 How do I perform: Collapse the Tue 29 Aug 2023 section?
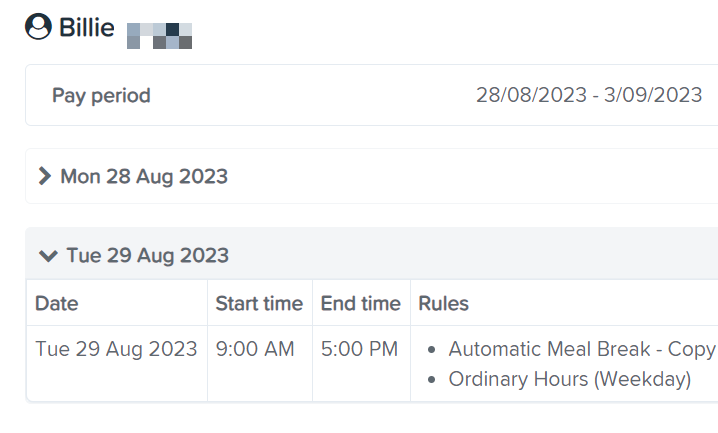[371, 254]
